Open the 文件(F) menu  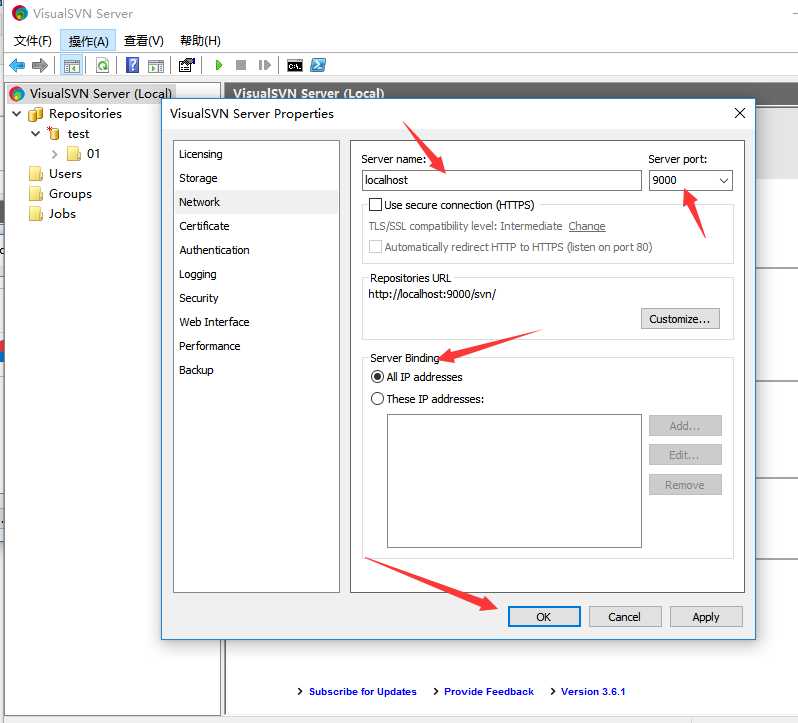[x=33, y=41]
